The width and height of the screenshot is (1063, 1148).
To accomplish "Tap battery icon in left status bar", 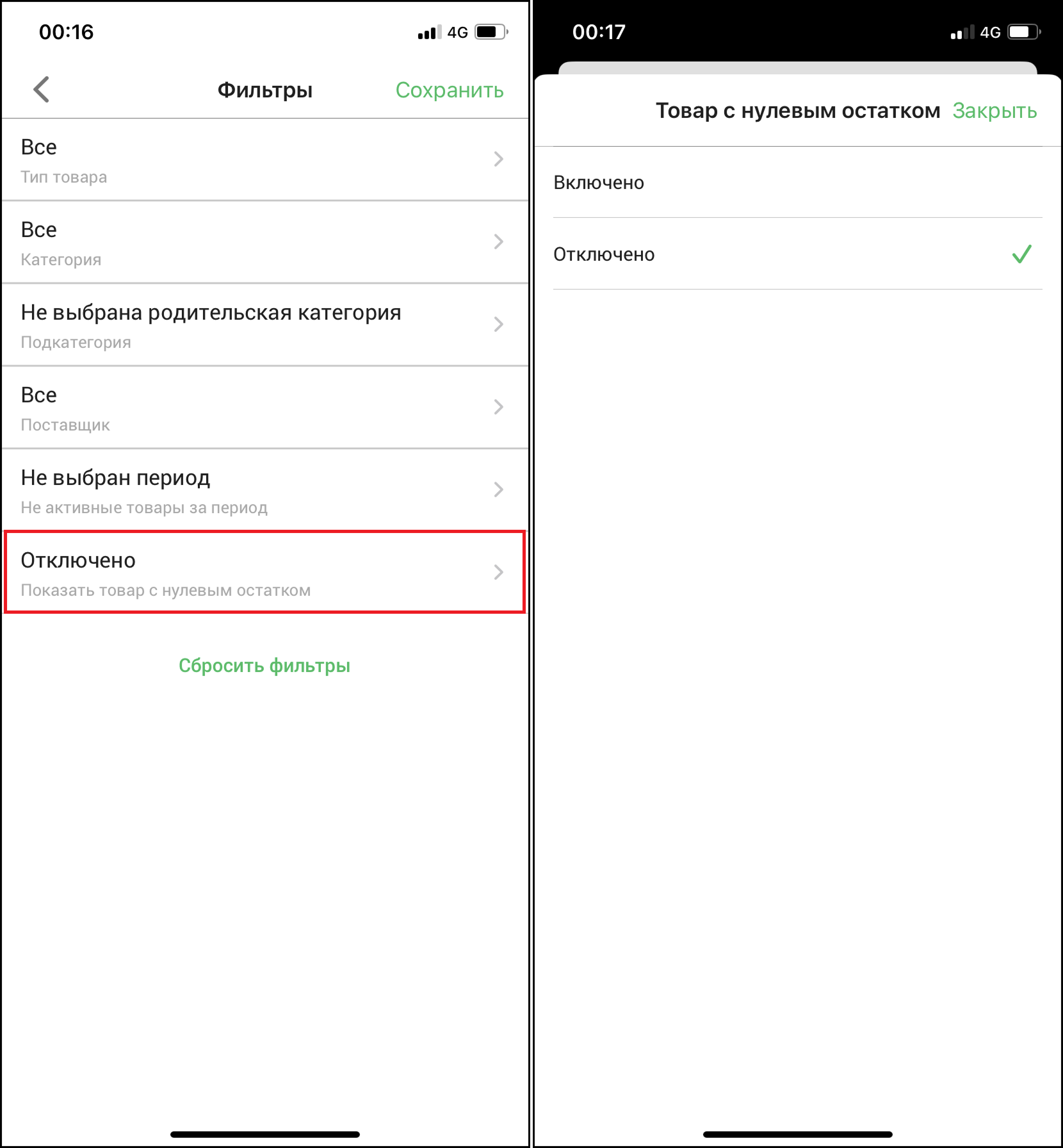I will tap(491, 32).
